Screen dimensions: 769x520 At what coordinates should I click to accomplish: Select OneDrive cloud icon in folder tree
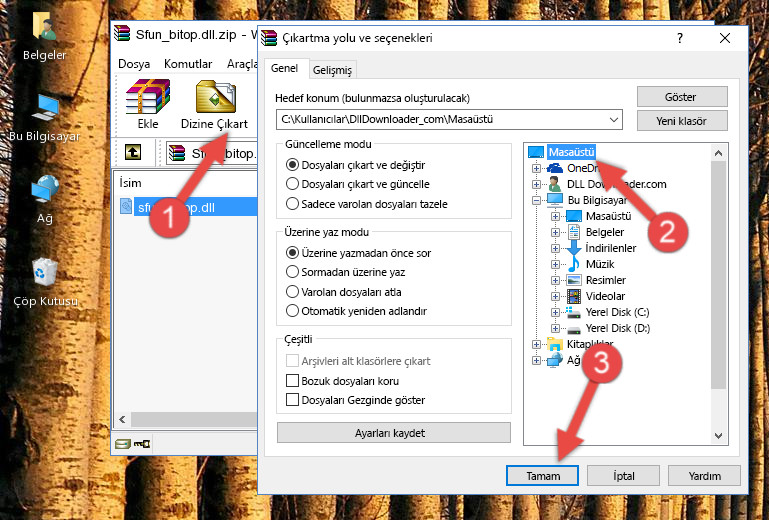555,168
